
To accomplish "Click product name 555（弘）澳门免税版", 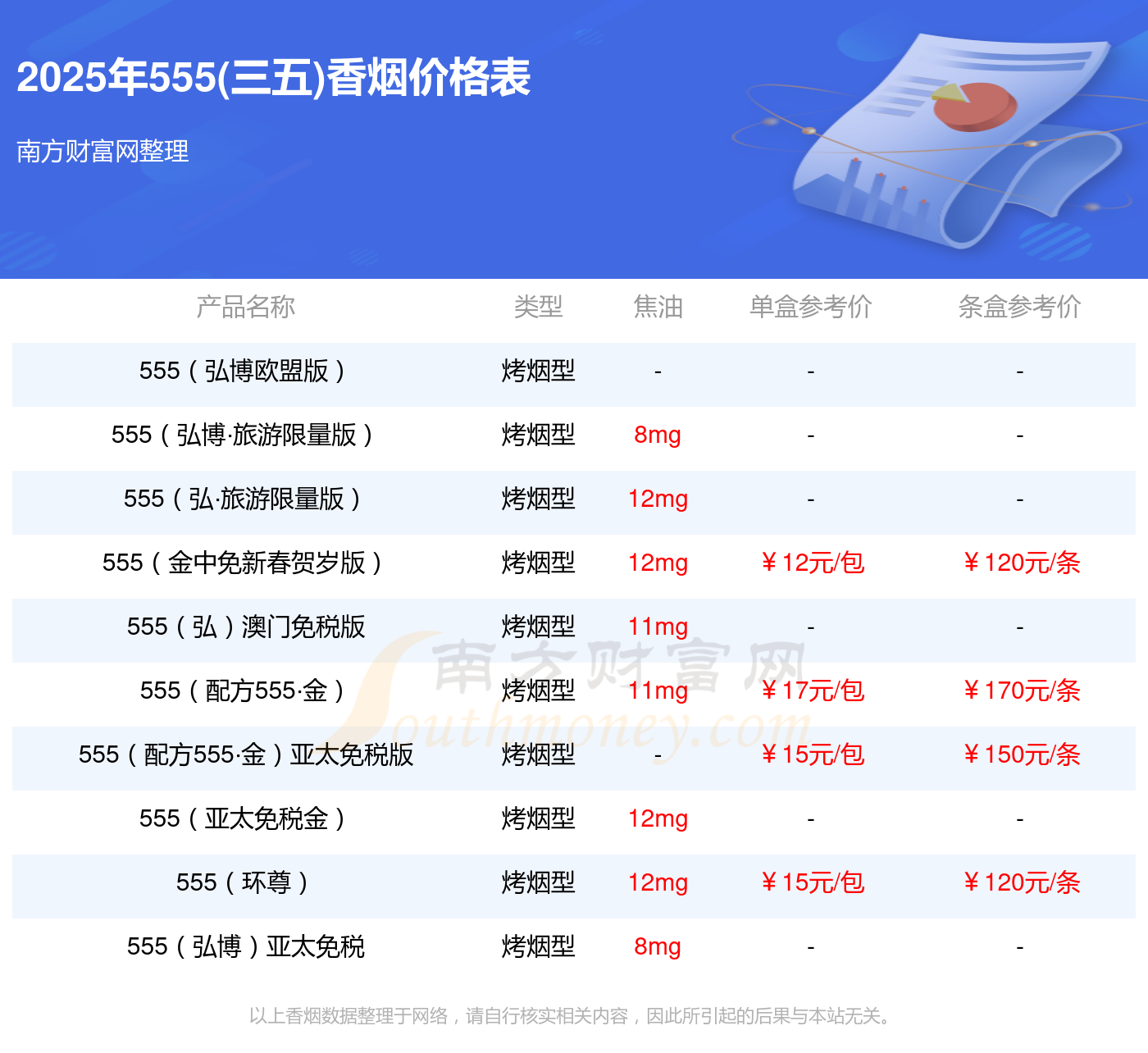I will click(245, 627).
